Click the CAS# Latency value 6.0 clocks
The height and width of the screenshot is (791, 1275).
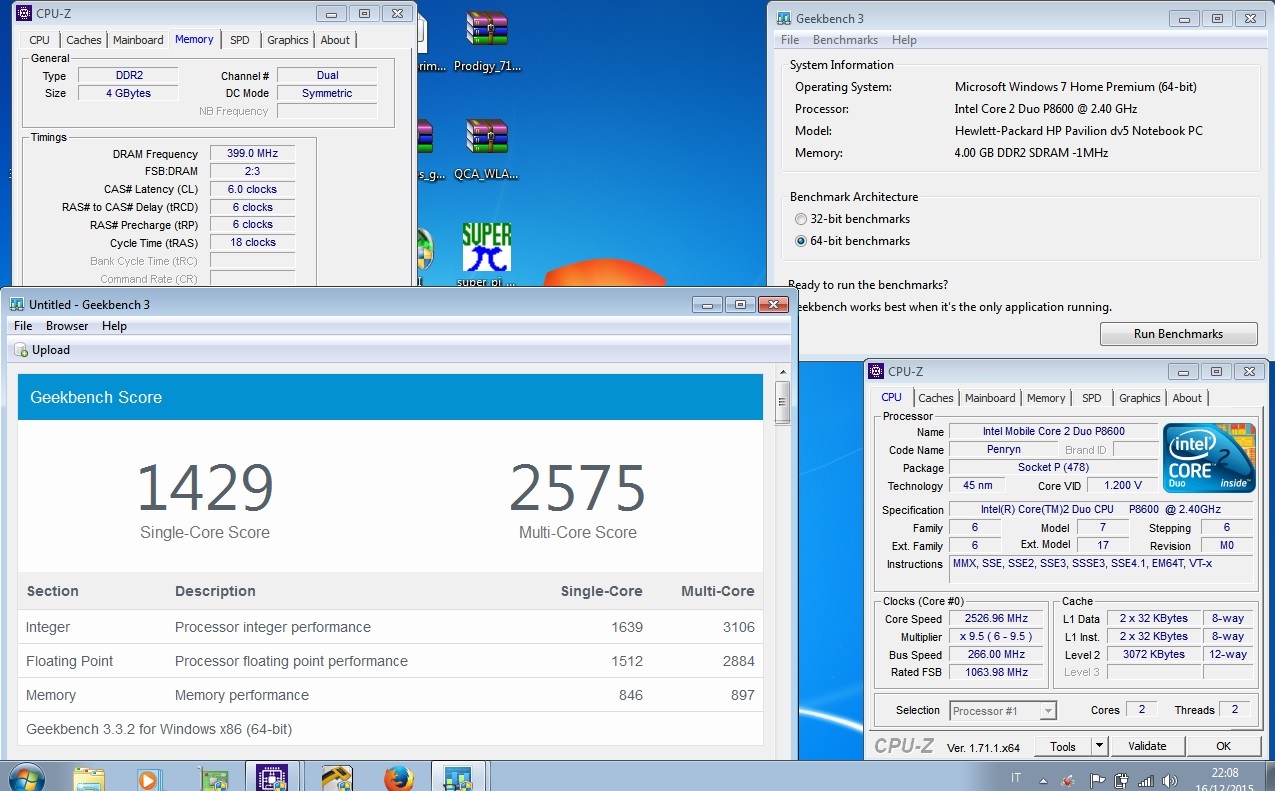pyautogui.click(x=252, y=189)
